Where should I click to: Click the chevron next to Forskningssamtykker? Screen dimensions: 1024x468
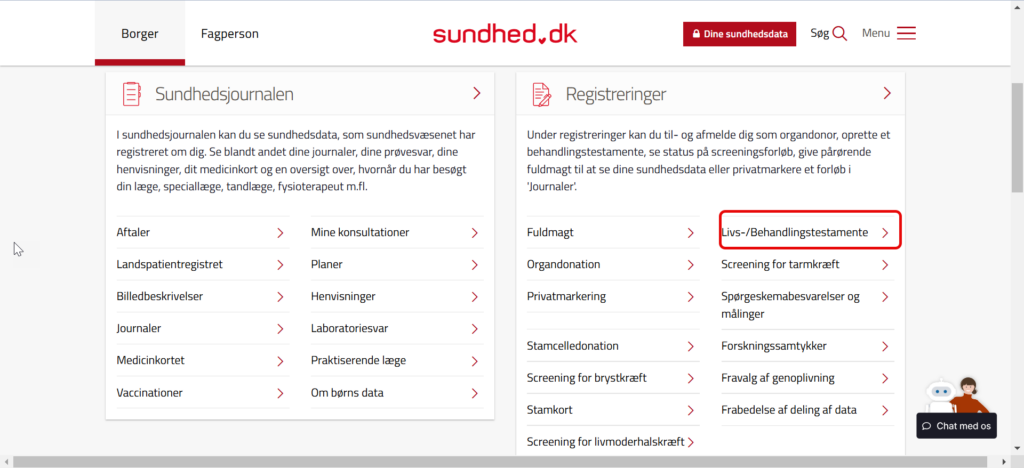(886, 346)
